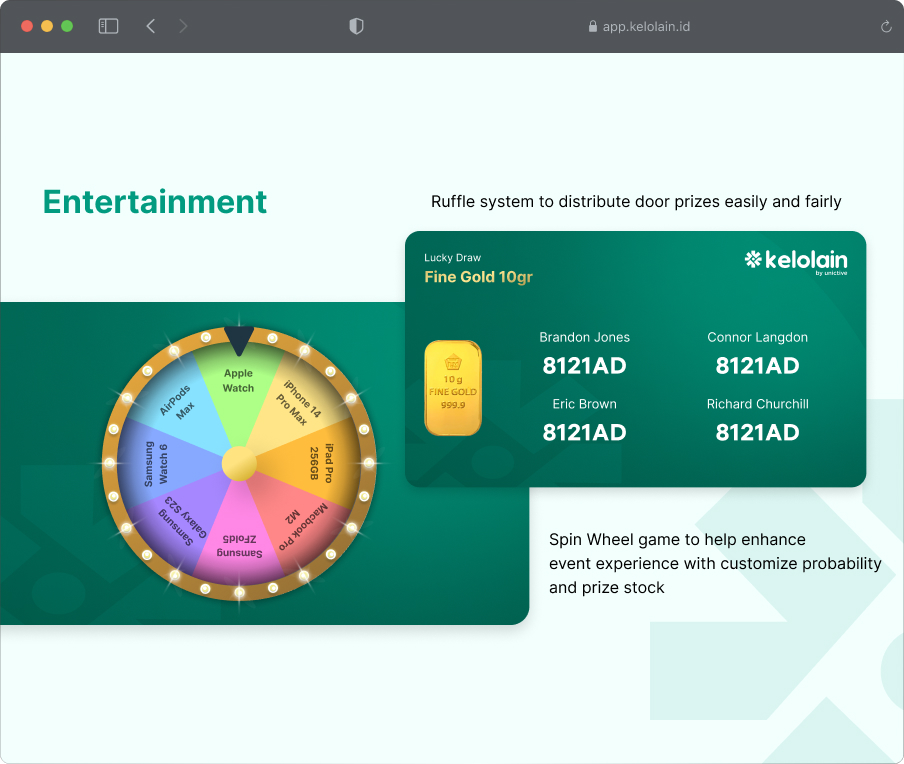Image resolution: width=904 pixels, height=764 pixels.
Task: Click the kelolain logo on the lucky draw card
Action: point(796,262)
